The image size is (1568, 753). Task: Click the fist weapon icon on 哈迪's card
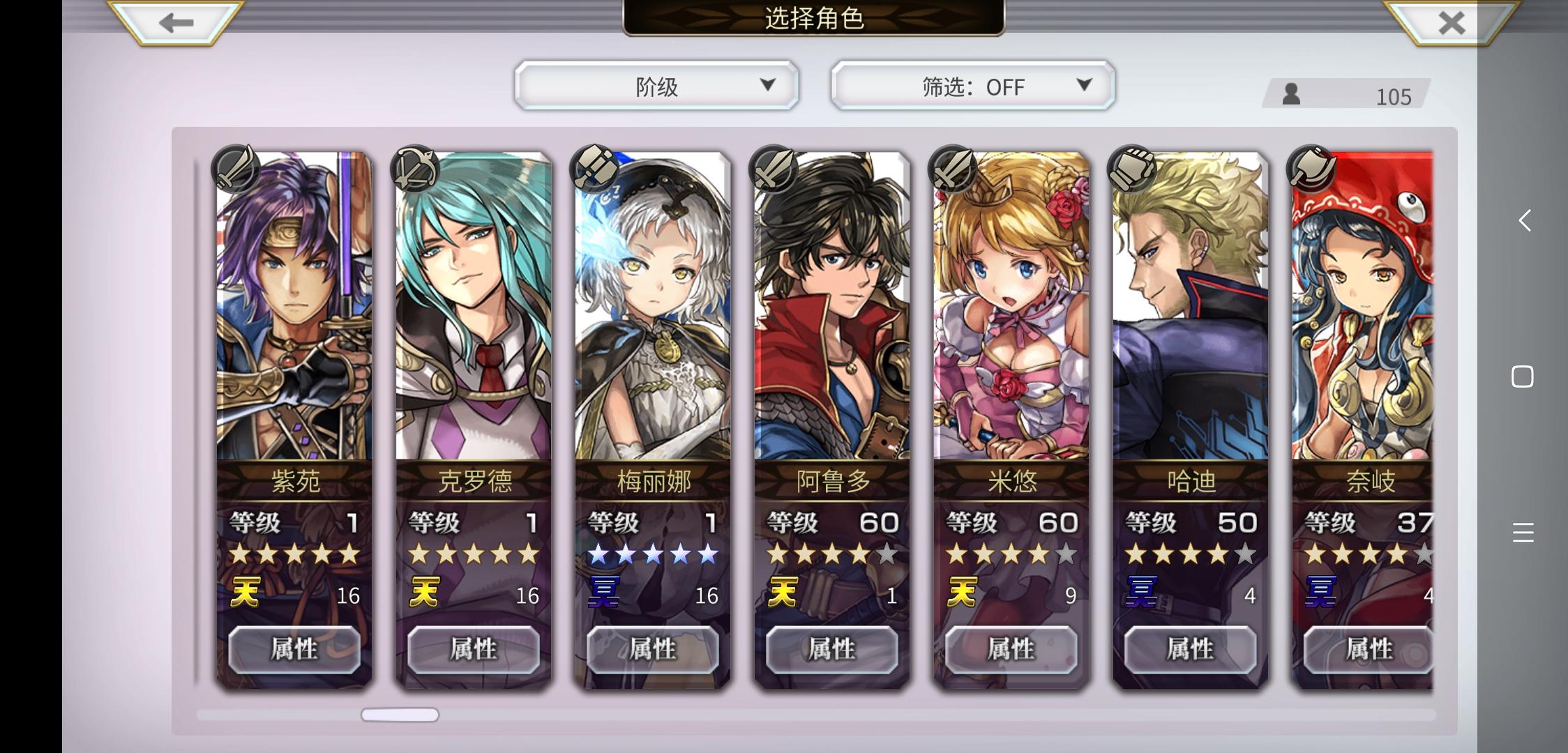1131,169
